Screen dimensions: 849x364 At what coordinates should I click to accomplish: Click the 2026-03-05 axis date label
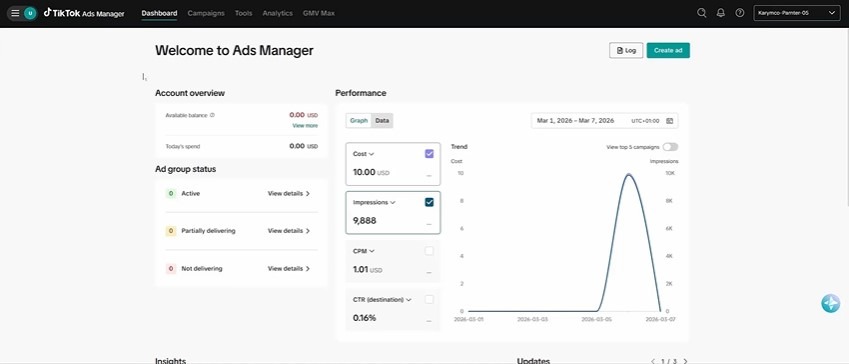click(597, 320)
